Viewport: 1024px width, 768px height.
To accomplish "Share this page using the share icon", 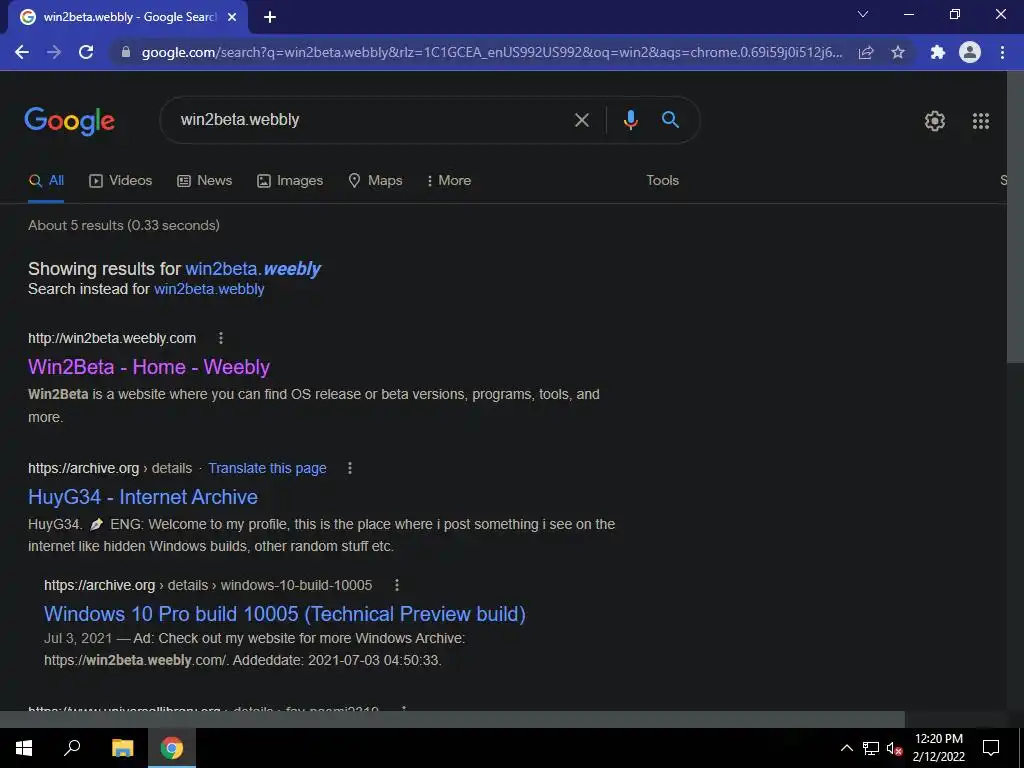I will (866, 52).
